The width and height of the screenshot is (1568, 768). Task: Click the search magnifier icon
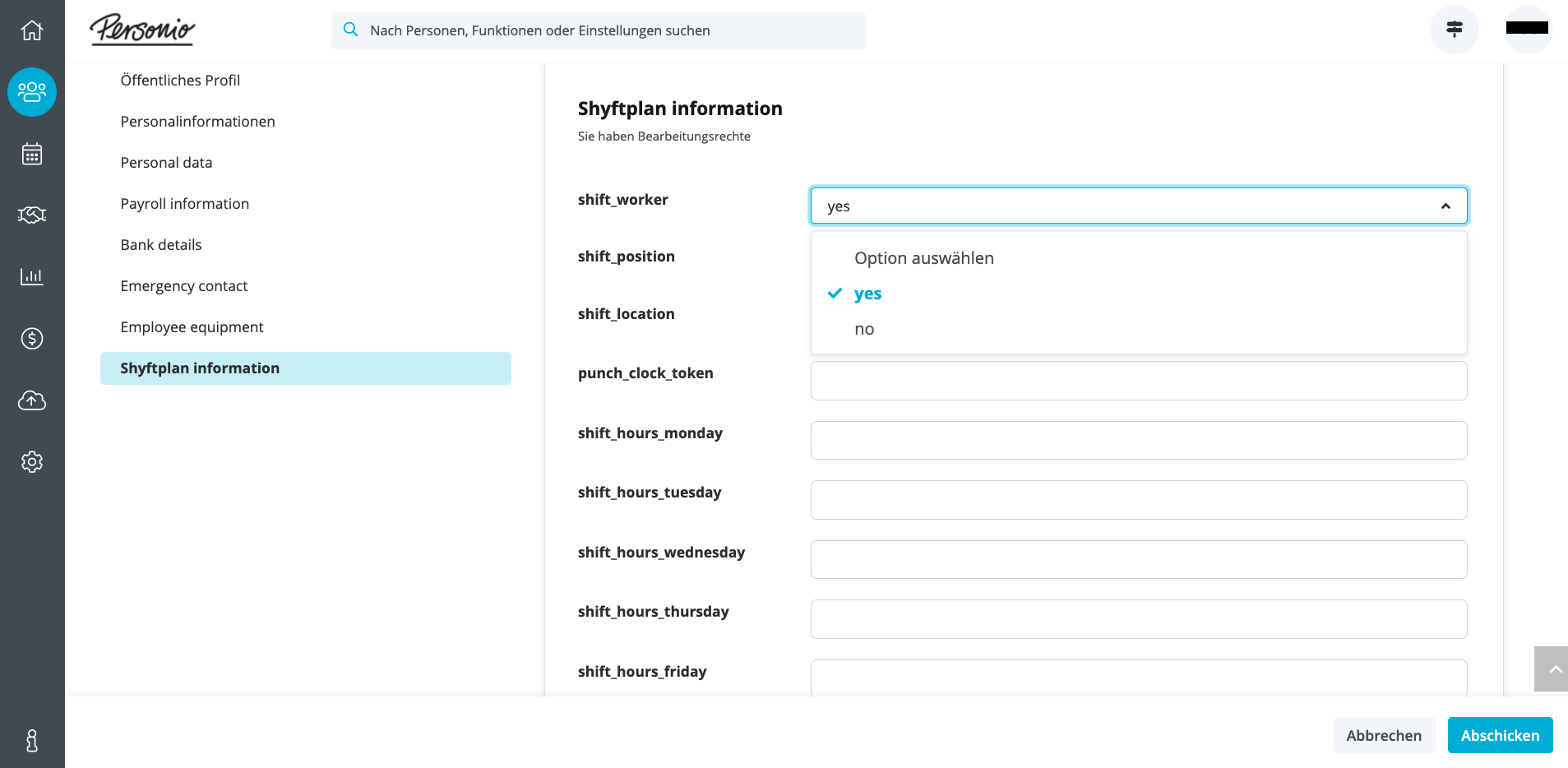(x=351, y=30)
